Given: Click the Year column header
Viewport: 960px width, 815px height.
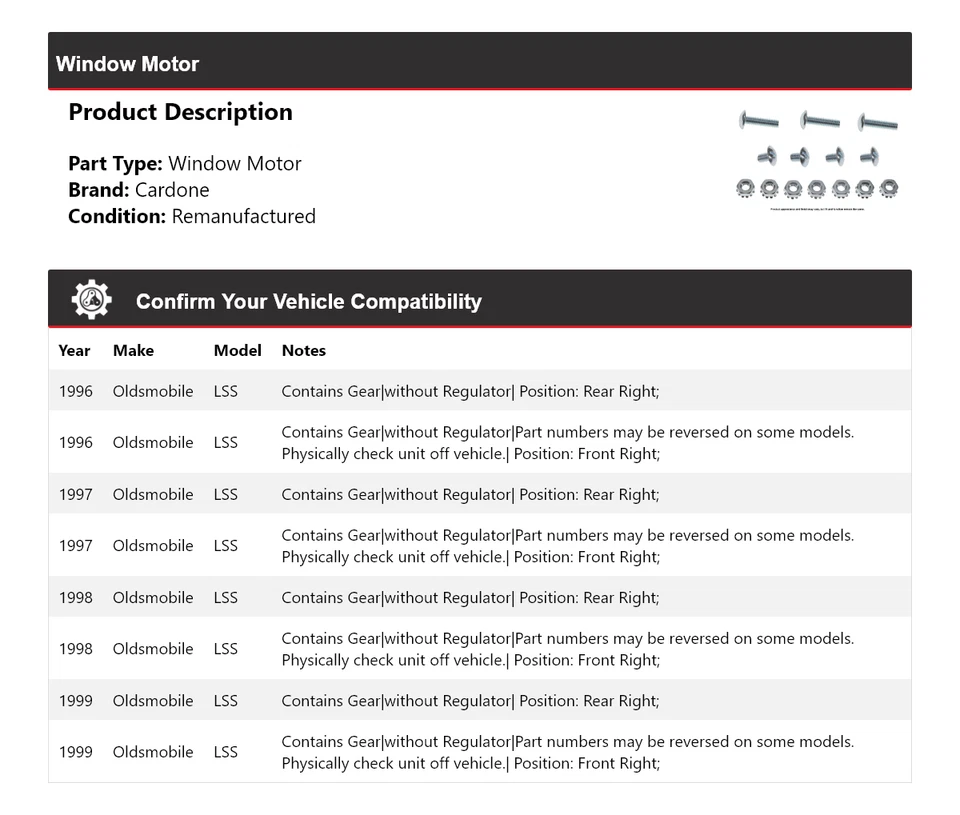Looking at the screenshot, I should (74, 350).
